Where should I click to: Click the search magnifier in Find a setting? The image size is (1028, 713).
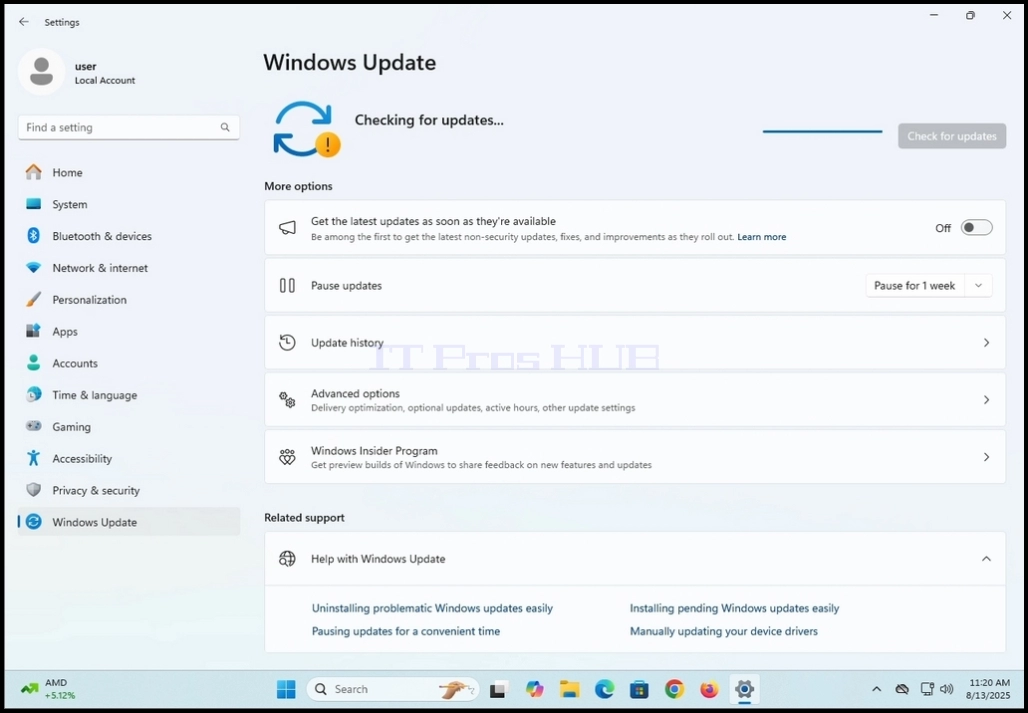[225, 127]
